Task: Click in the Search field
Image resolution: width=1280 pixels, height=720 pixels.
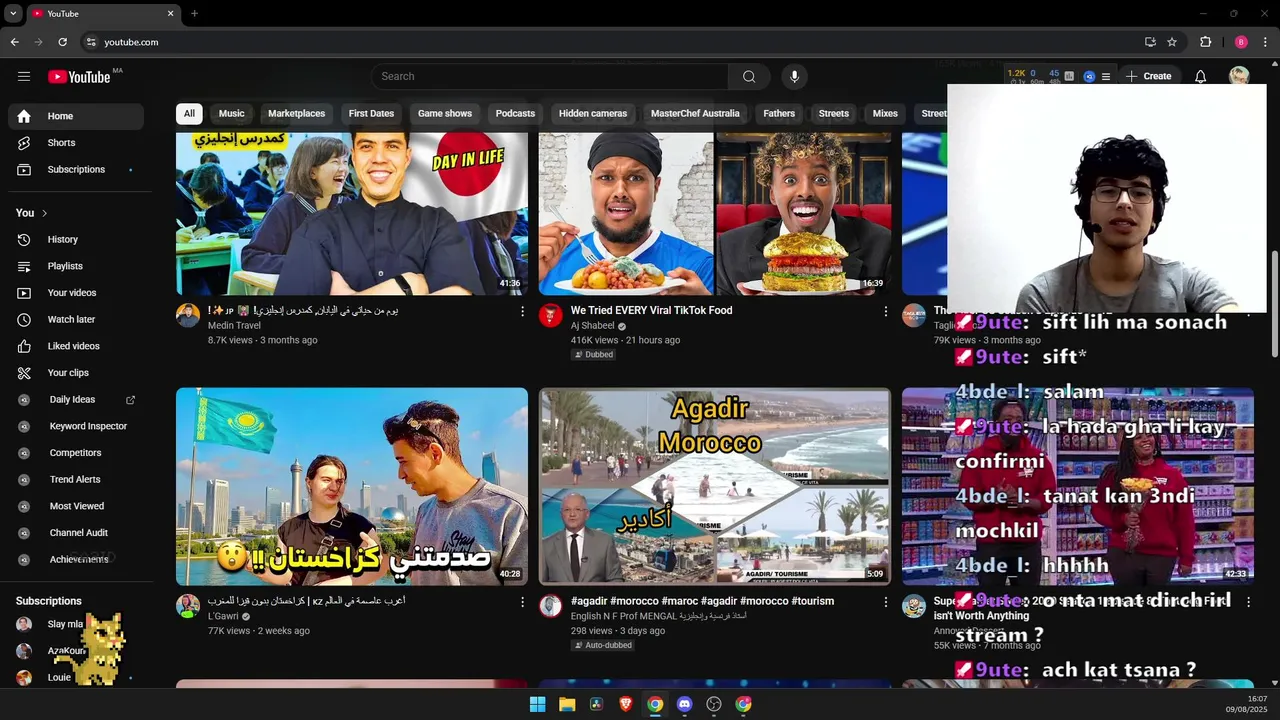Action: pyautogui.click(x=550, y=76)
